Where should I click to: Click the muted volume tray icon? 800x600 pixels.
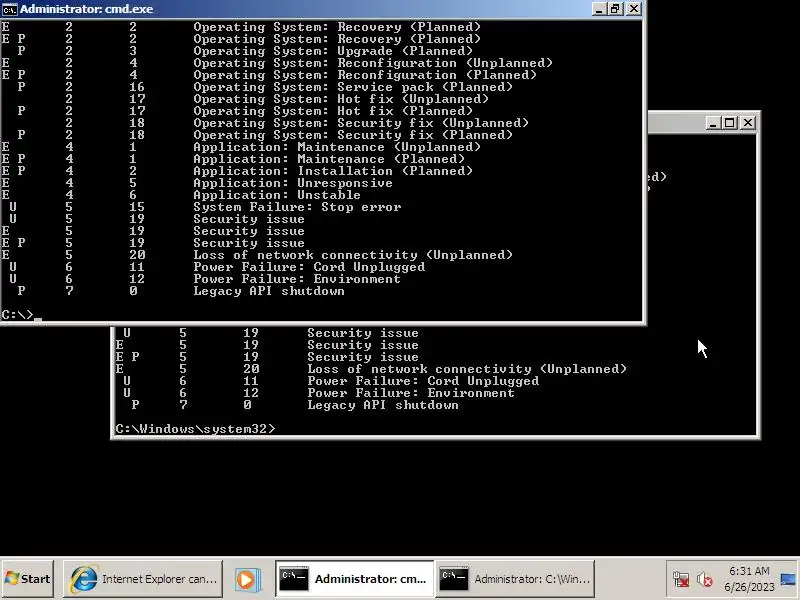coord(705,580)
